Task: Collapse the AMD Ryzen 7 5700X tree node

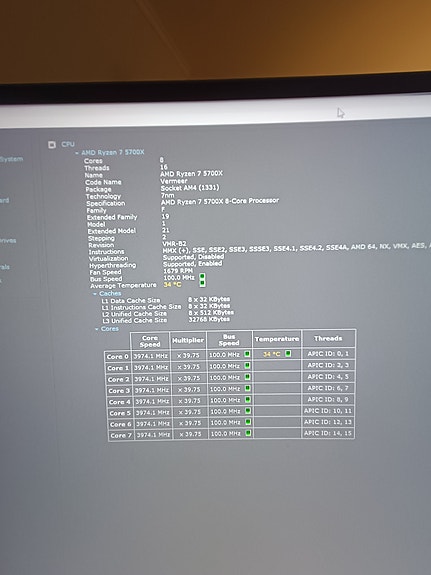Action: pyautogui.click(x=77, y=153)
